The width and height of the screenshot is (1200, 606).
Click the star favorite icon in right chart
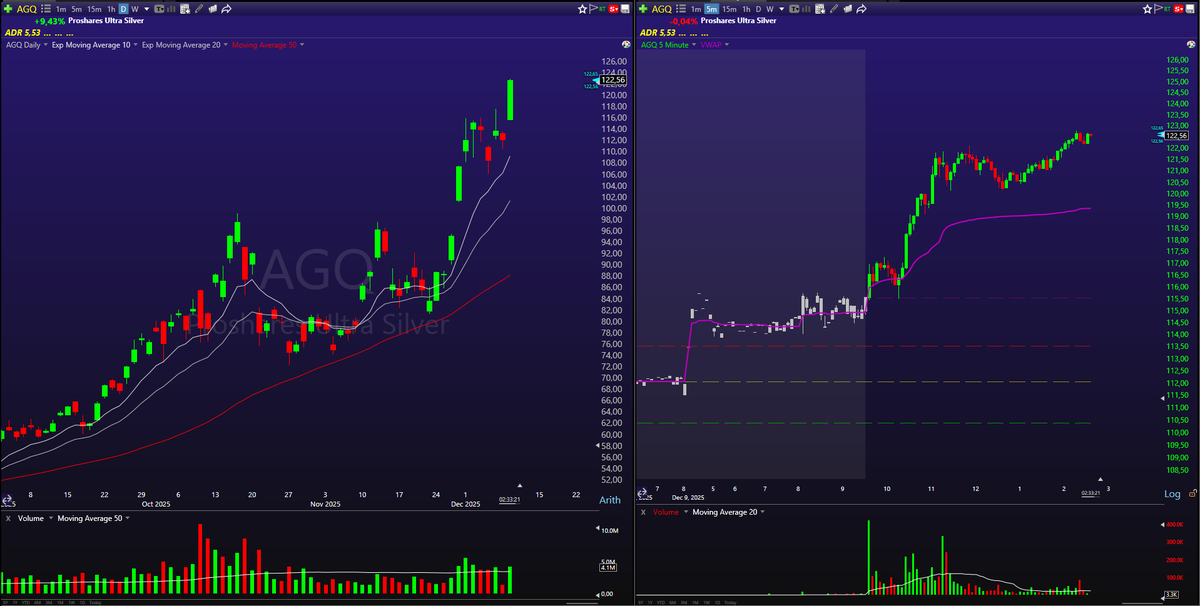coord(1147,9)
